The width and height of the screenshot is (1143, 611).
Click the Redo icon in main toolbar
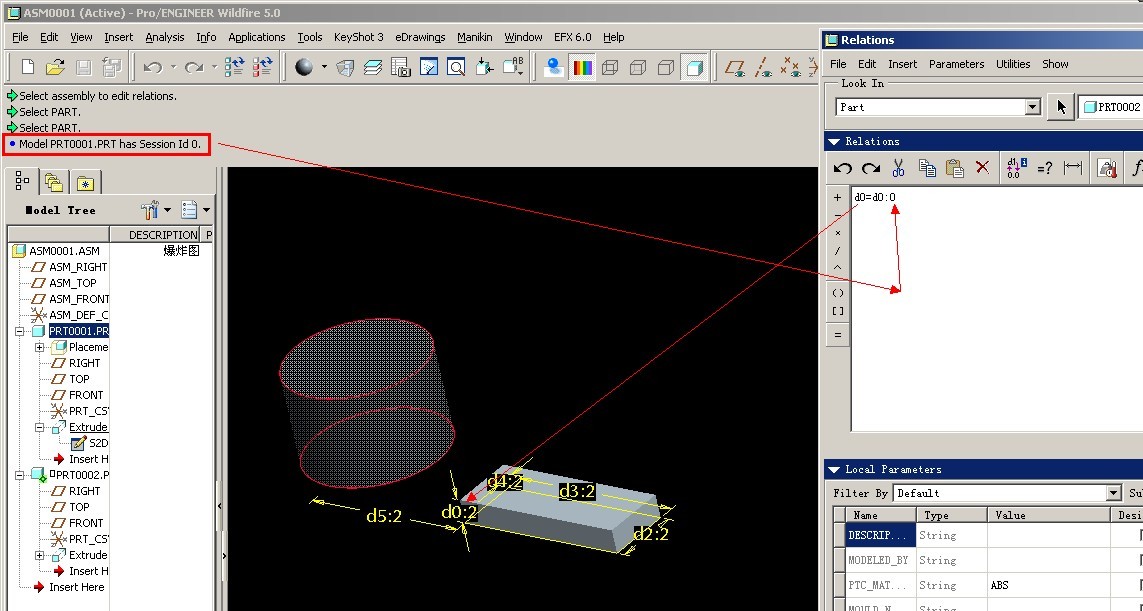click(x=194, y=68)
